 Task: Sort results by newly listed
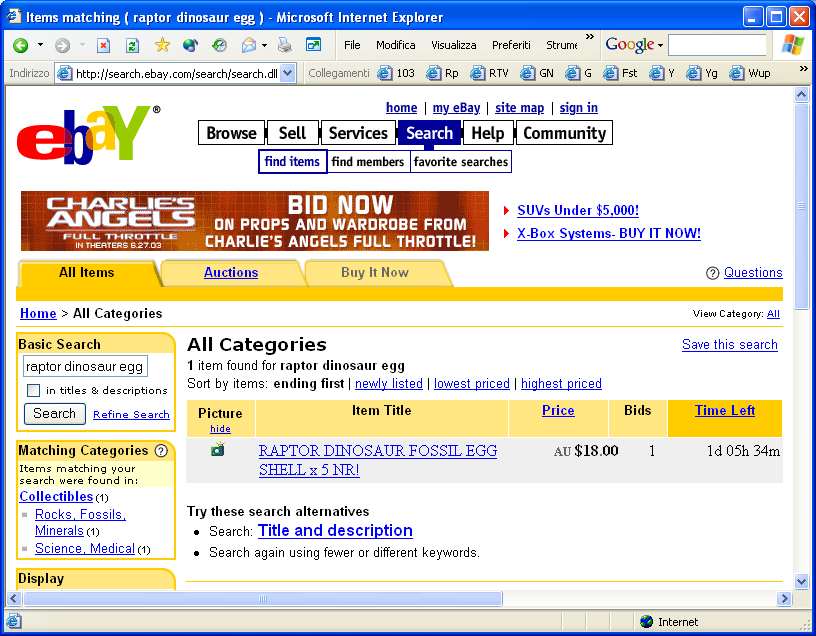click(389, 384)
